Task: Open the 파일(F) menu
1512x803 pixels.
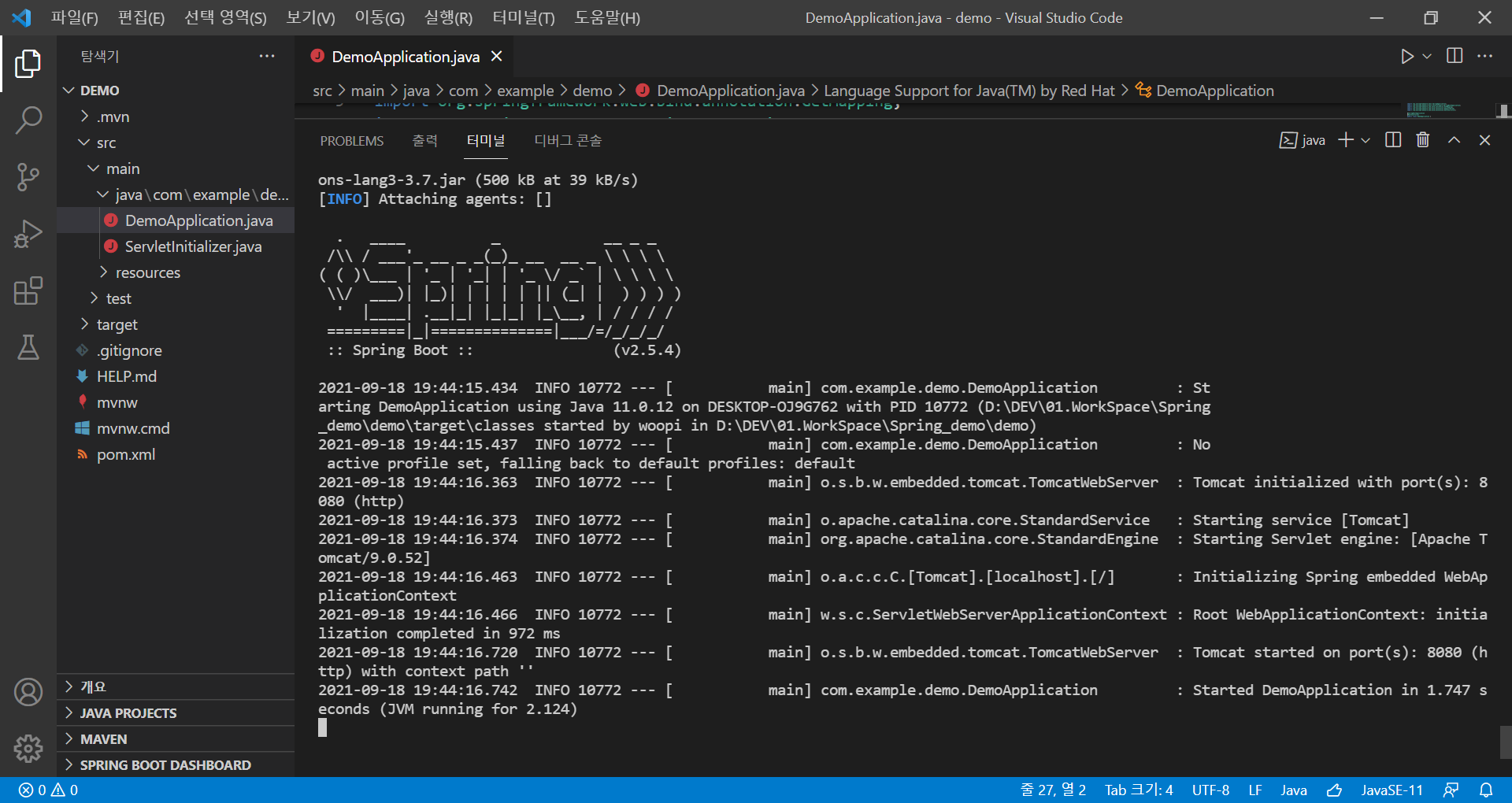Action: click(x=75, y=17)
